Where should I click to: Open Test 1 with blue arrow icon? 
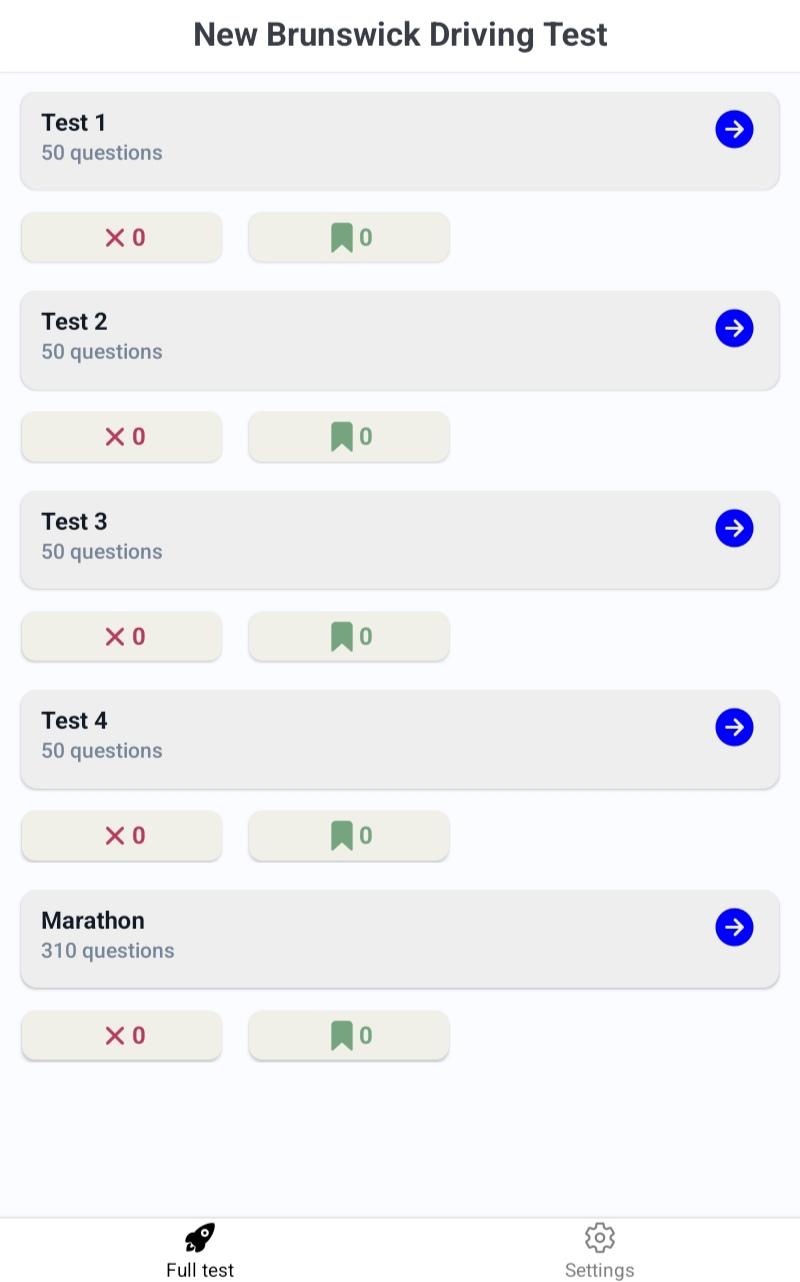(x=734, y=129)
